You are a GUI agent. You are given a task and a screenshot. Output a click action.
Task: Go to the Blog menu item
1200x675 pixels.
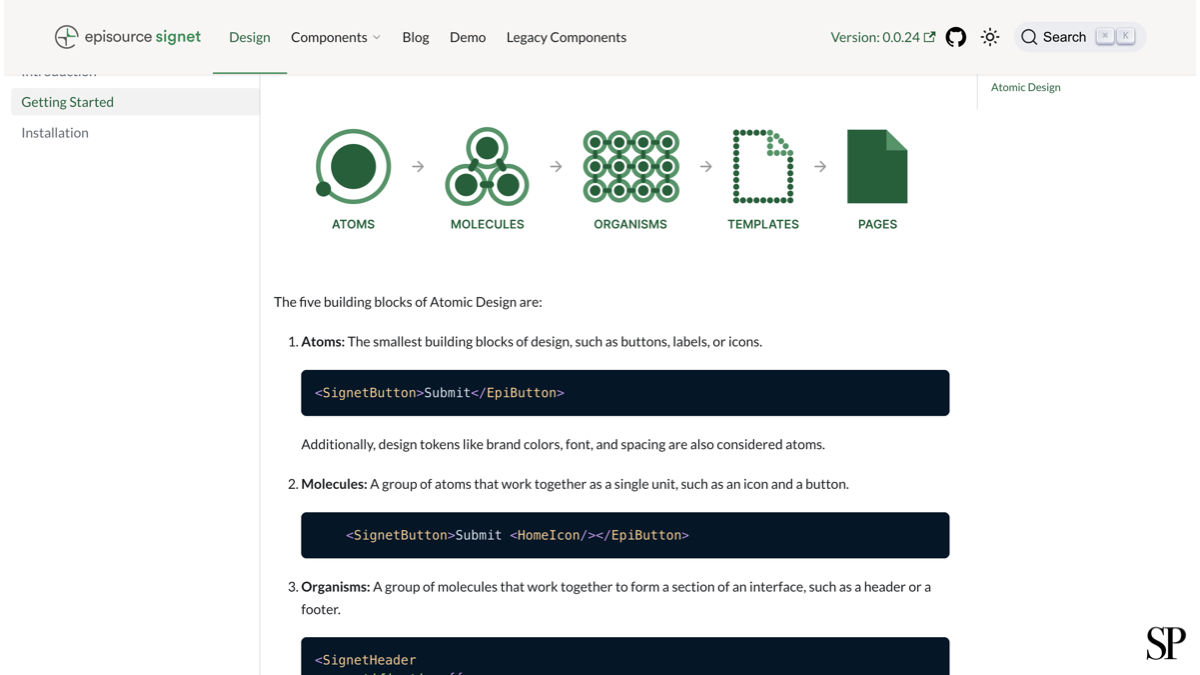415,37
